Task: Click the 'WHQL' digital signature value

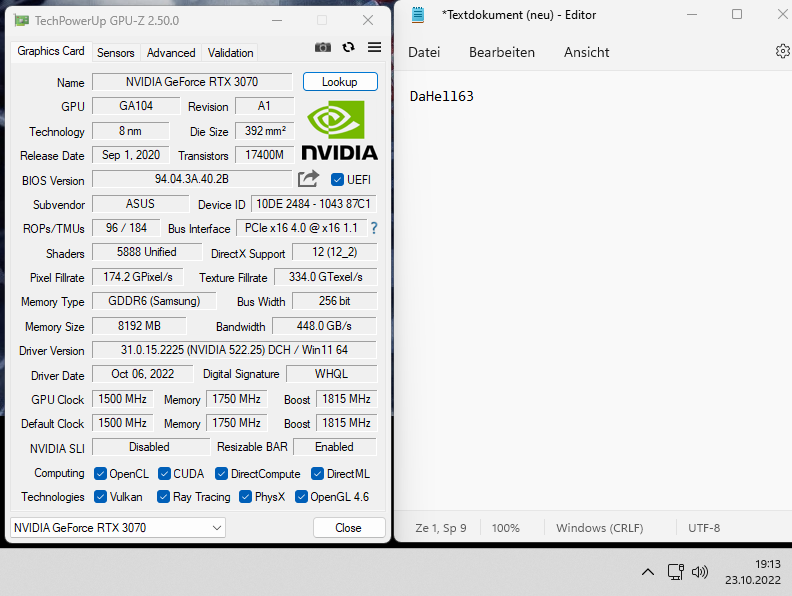Action: 331,374
